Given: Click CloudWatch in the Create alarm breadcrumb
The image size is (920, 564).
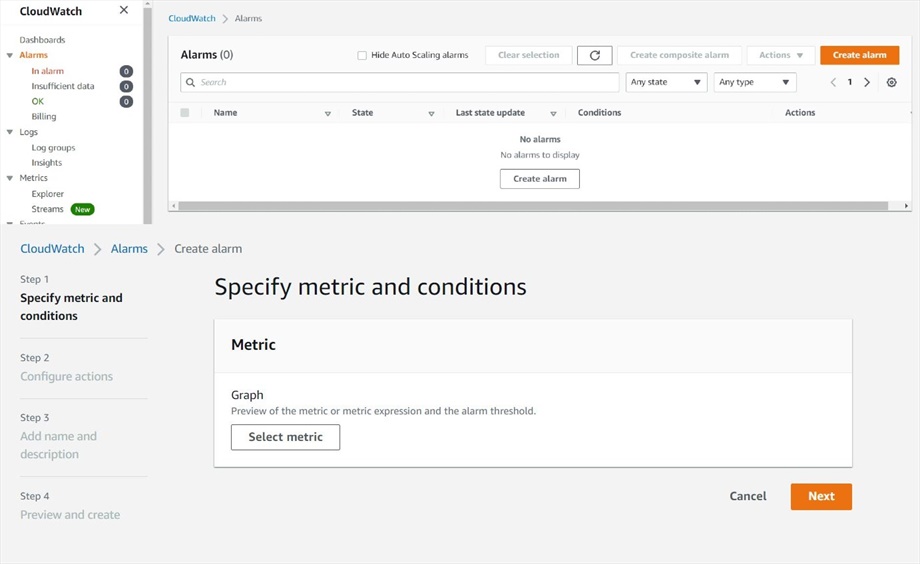Looking at the screenshot, I should (x=52, y=249).
